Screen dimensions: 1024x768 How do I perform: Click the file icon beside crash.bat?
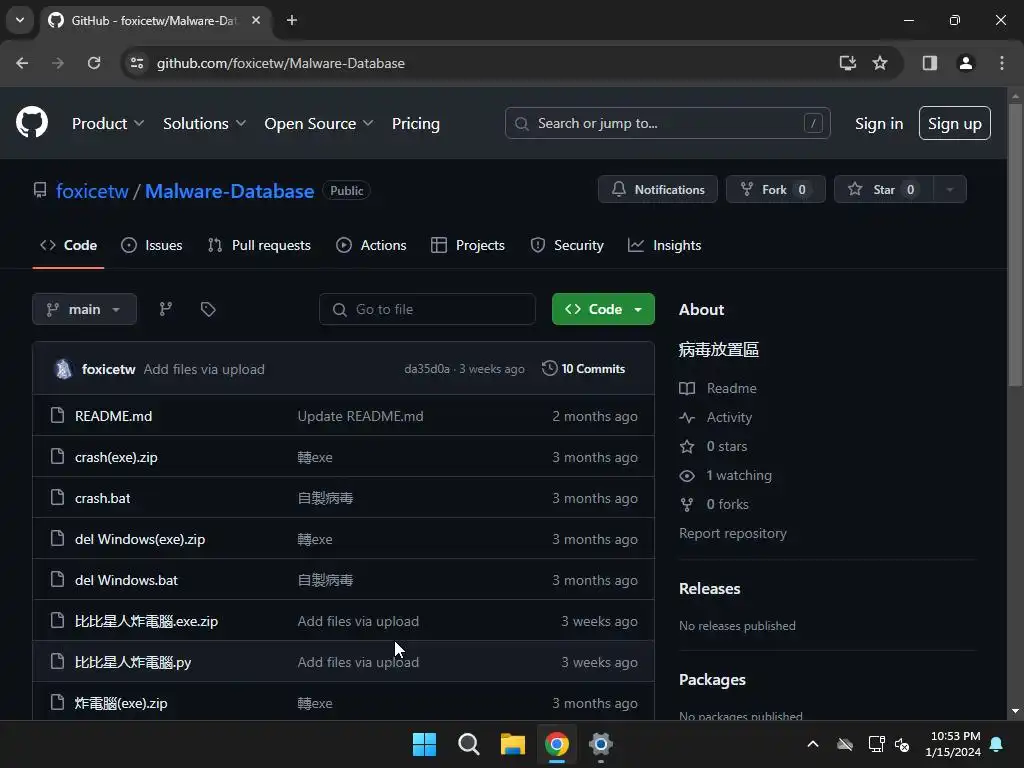[57, 498]
